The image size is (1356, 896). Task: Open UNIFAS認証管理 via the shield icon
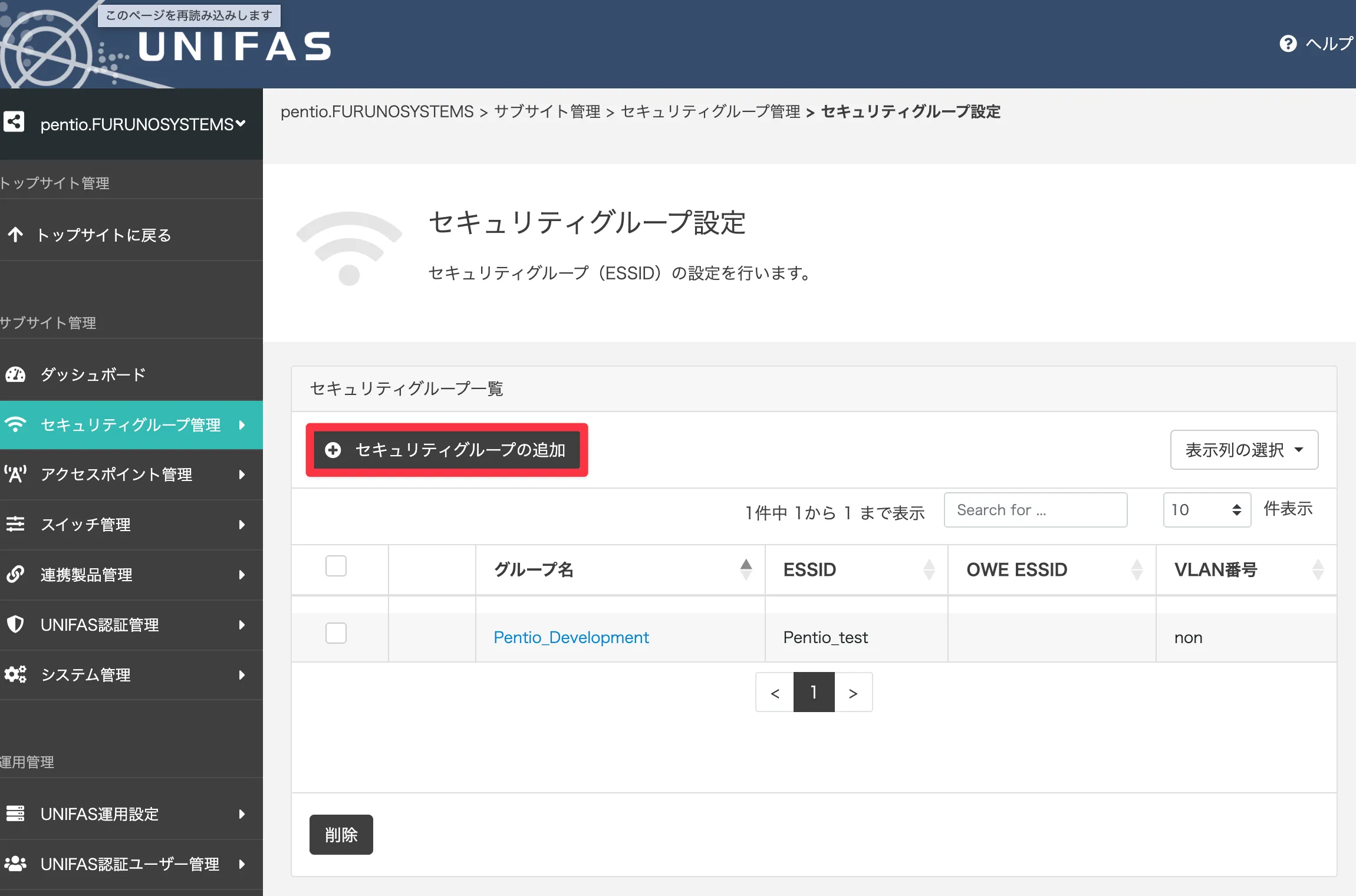15,625
